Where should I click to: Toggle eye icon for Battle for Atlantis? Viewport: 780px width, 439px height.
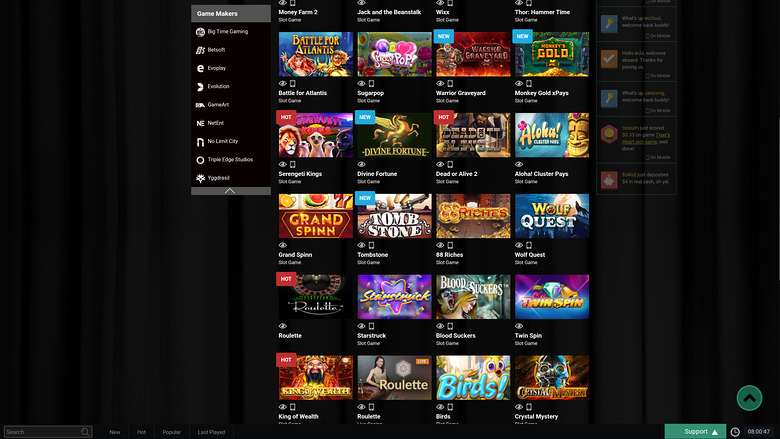tap(283, 84)
